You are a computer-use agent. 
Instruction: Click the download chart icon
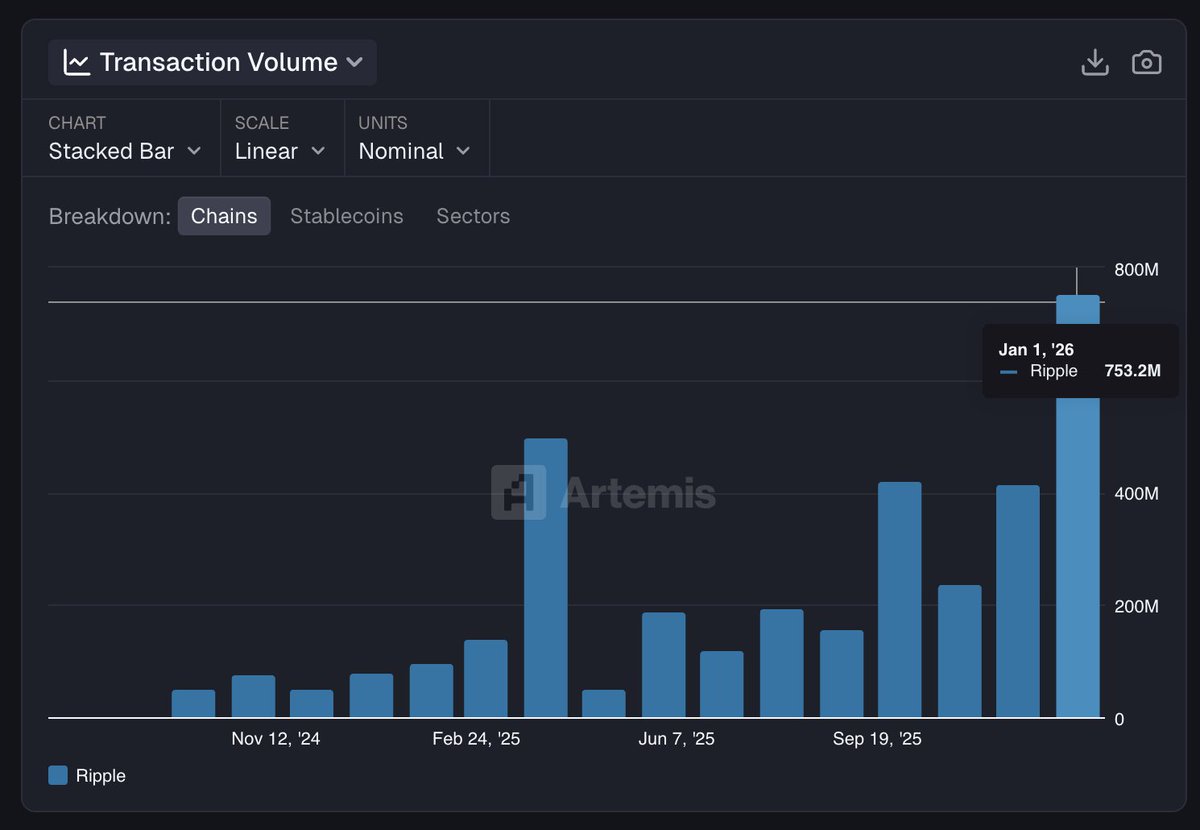point(1095,62)
